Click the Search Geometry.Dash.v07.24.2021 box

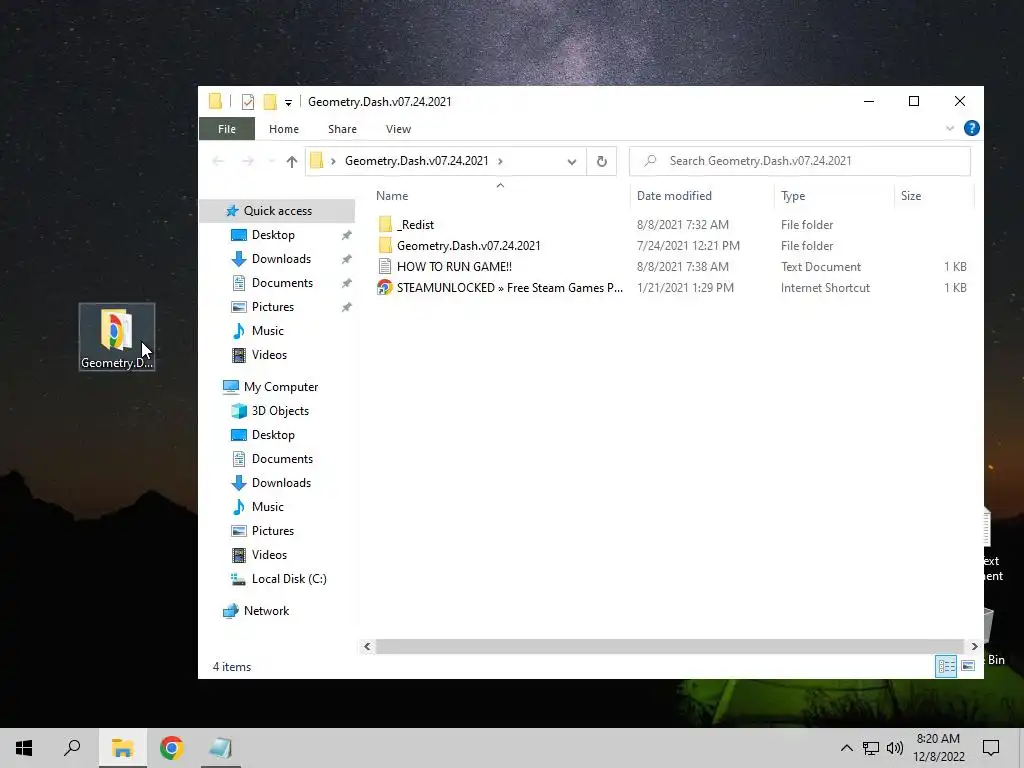coord(800,161)
